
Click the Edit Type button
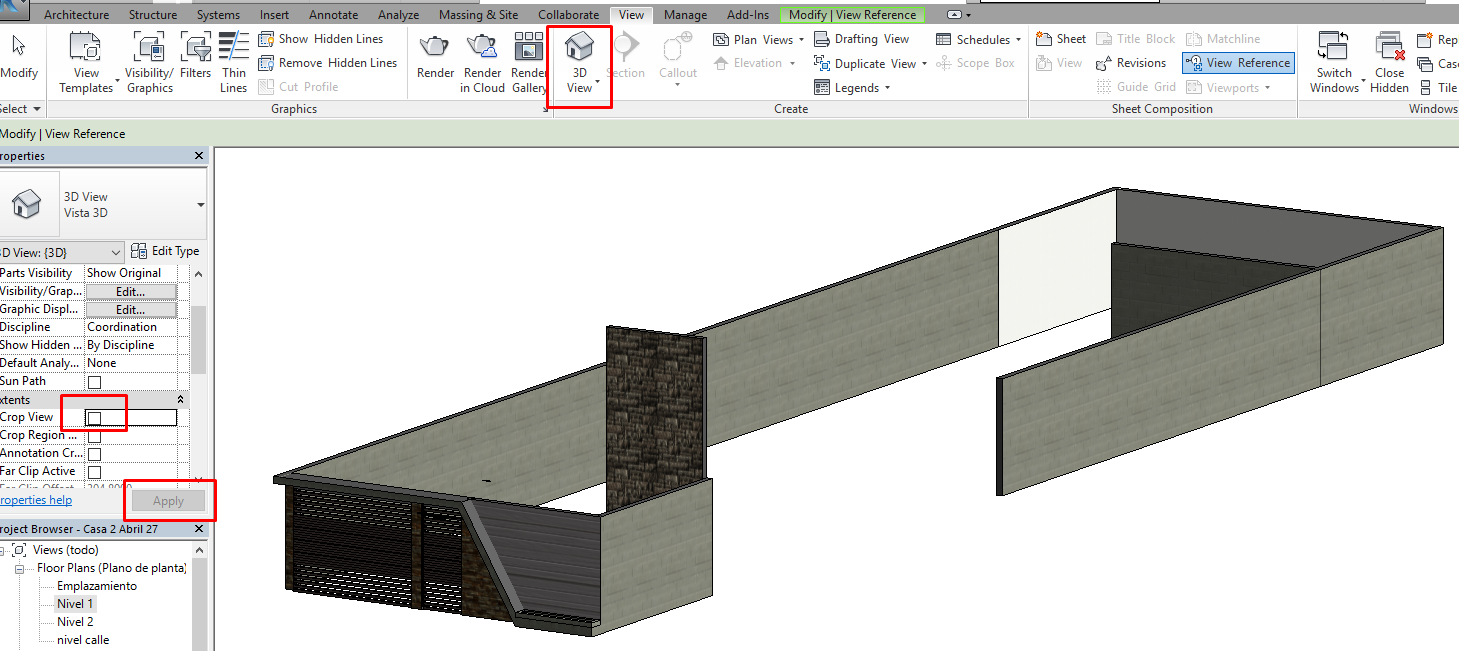(166, 251)
